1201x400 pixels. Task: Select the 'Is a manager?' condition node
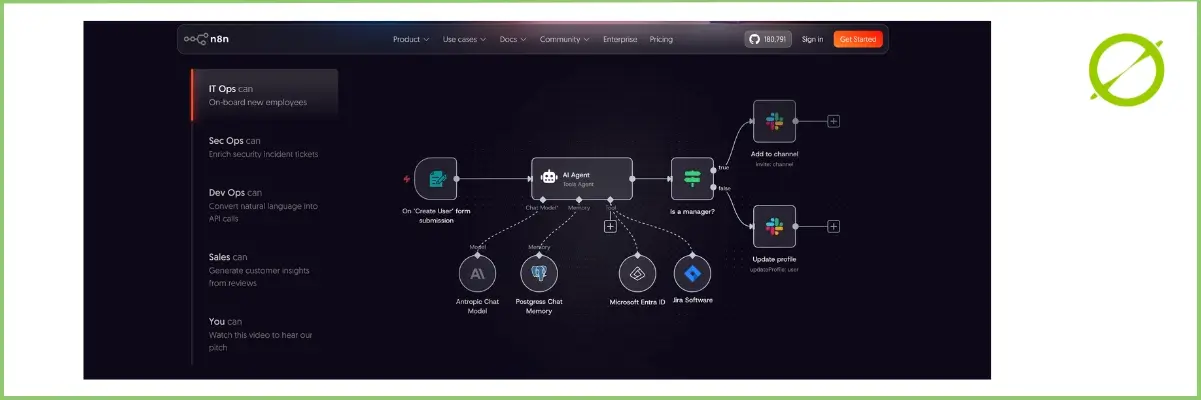[691, 178]
